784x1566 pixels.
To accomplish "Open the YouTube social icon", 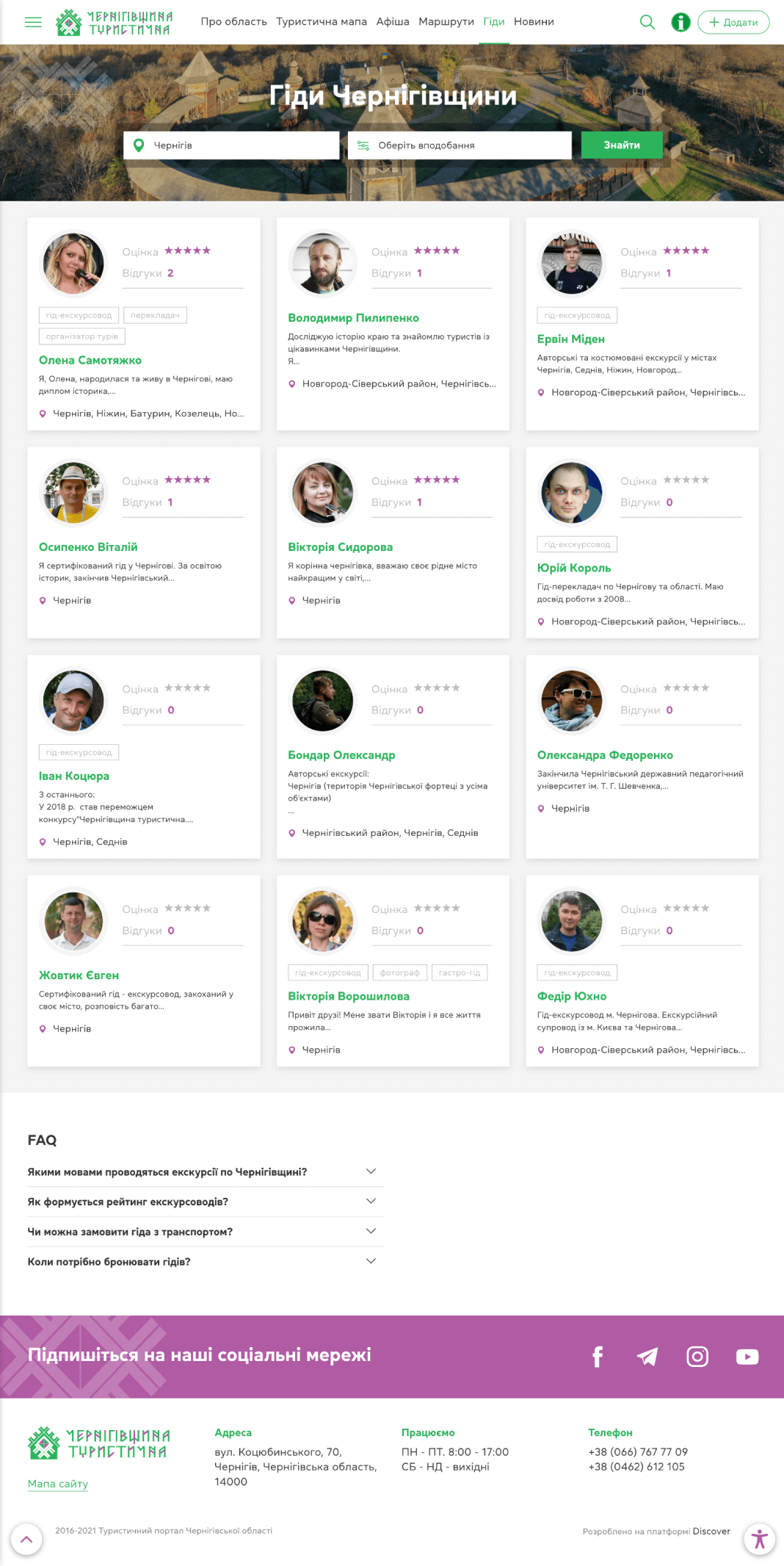I will coord(747,1357).
